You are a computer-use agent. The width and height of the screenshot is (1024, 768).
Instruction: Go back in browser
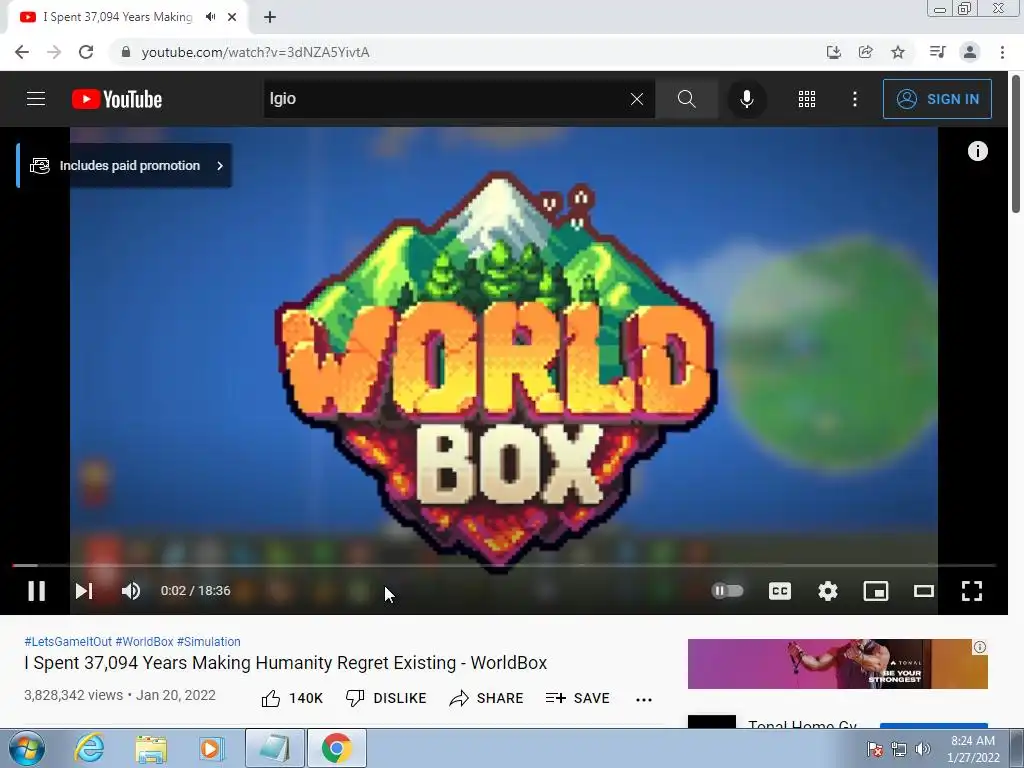(x=22, y=52)
